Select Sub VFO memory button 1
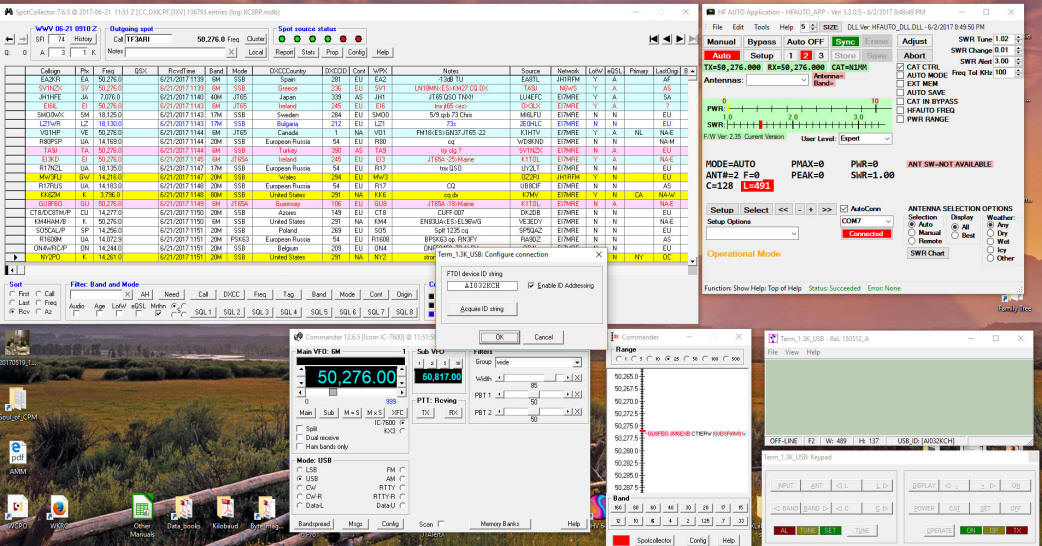The width and height of the screenshot is (1042, 546). (x=420, y=363)
